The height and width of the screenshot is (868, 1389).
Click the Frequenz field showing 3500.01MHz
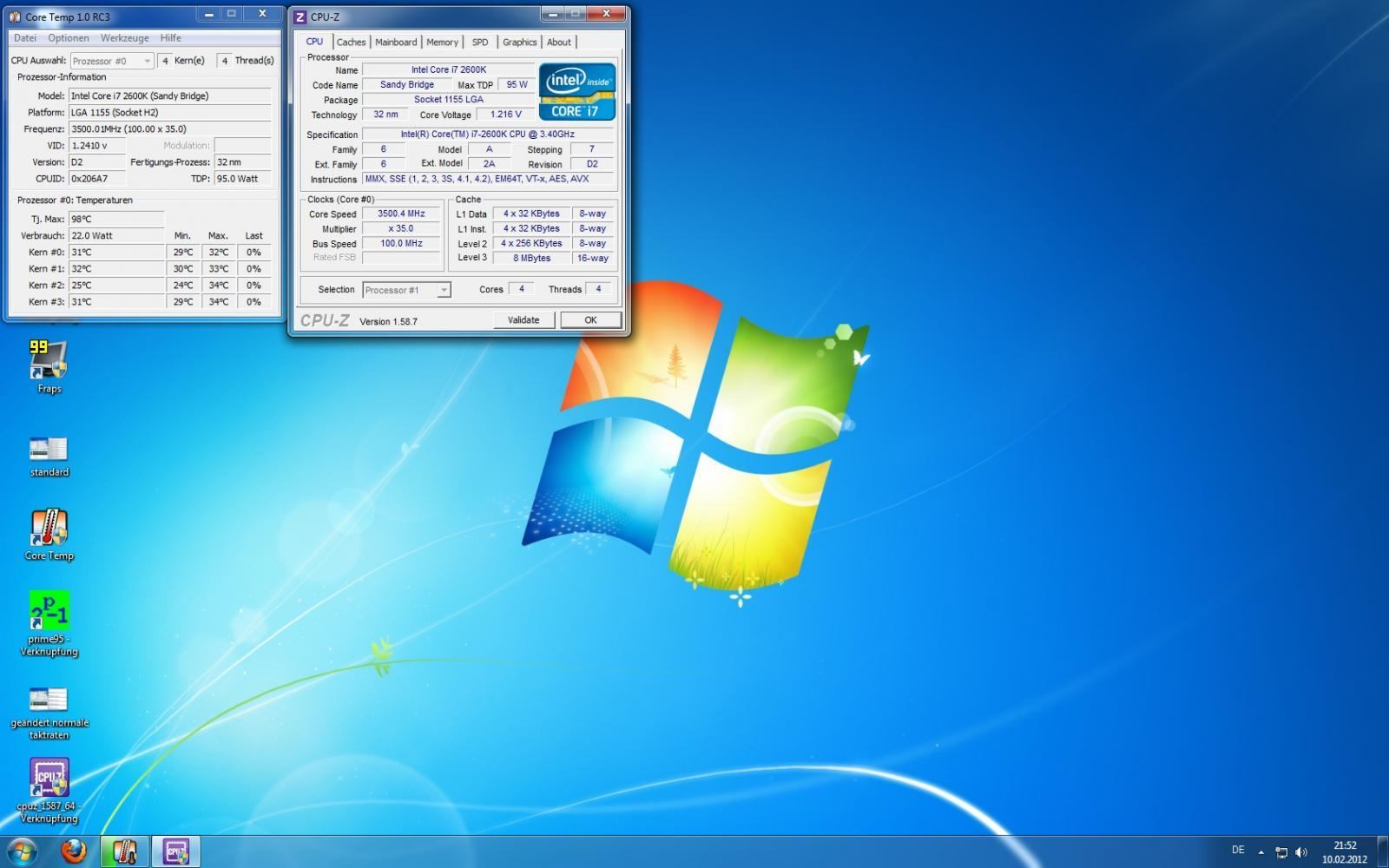(x=170, y=129)
